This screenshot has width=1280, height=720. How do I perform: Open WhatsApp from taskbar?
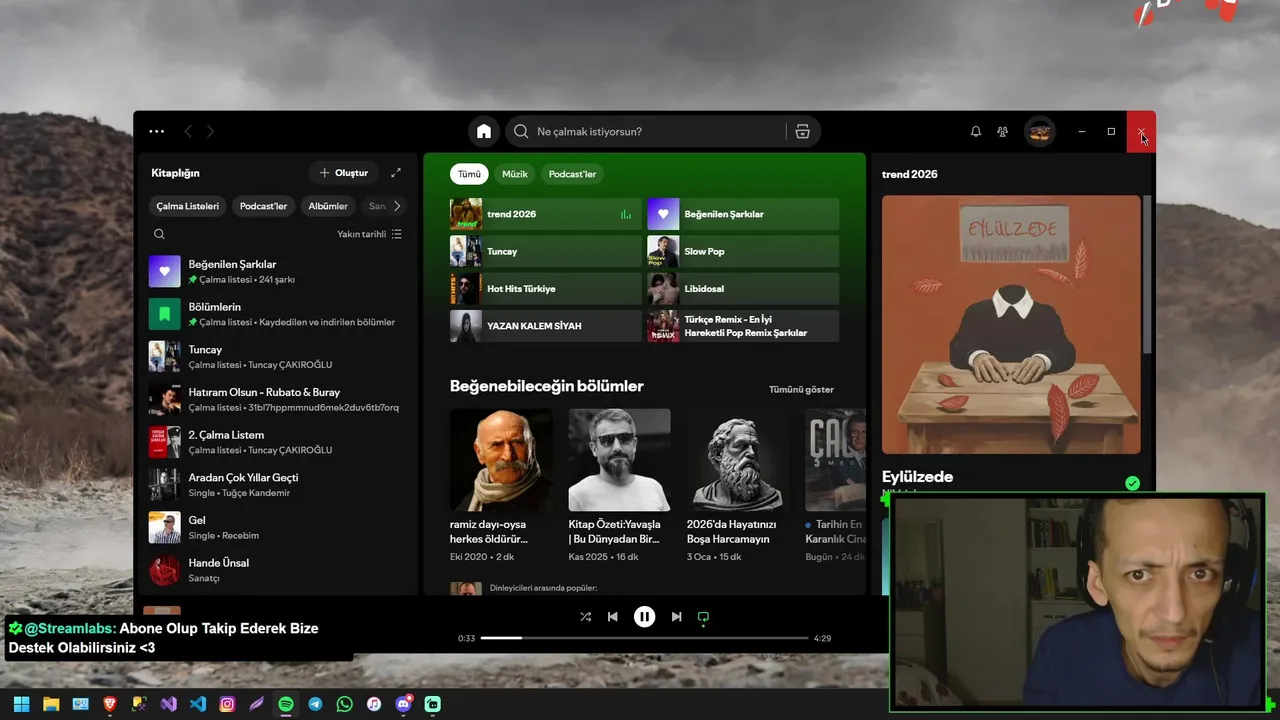tap(345, 704)
